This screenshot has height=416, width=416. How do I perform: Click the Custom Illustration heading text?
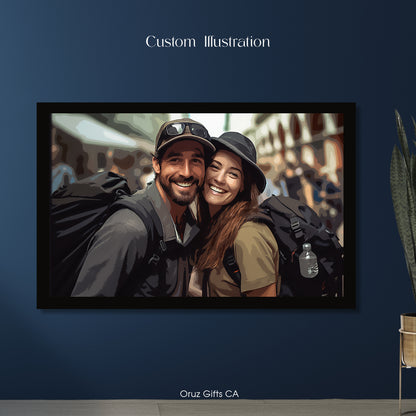(x=208, y=42)
